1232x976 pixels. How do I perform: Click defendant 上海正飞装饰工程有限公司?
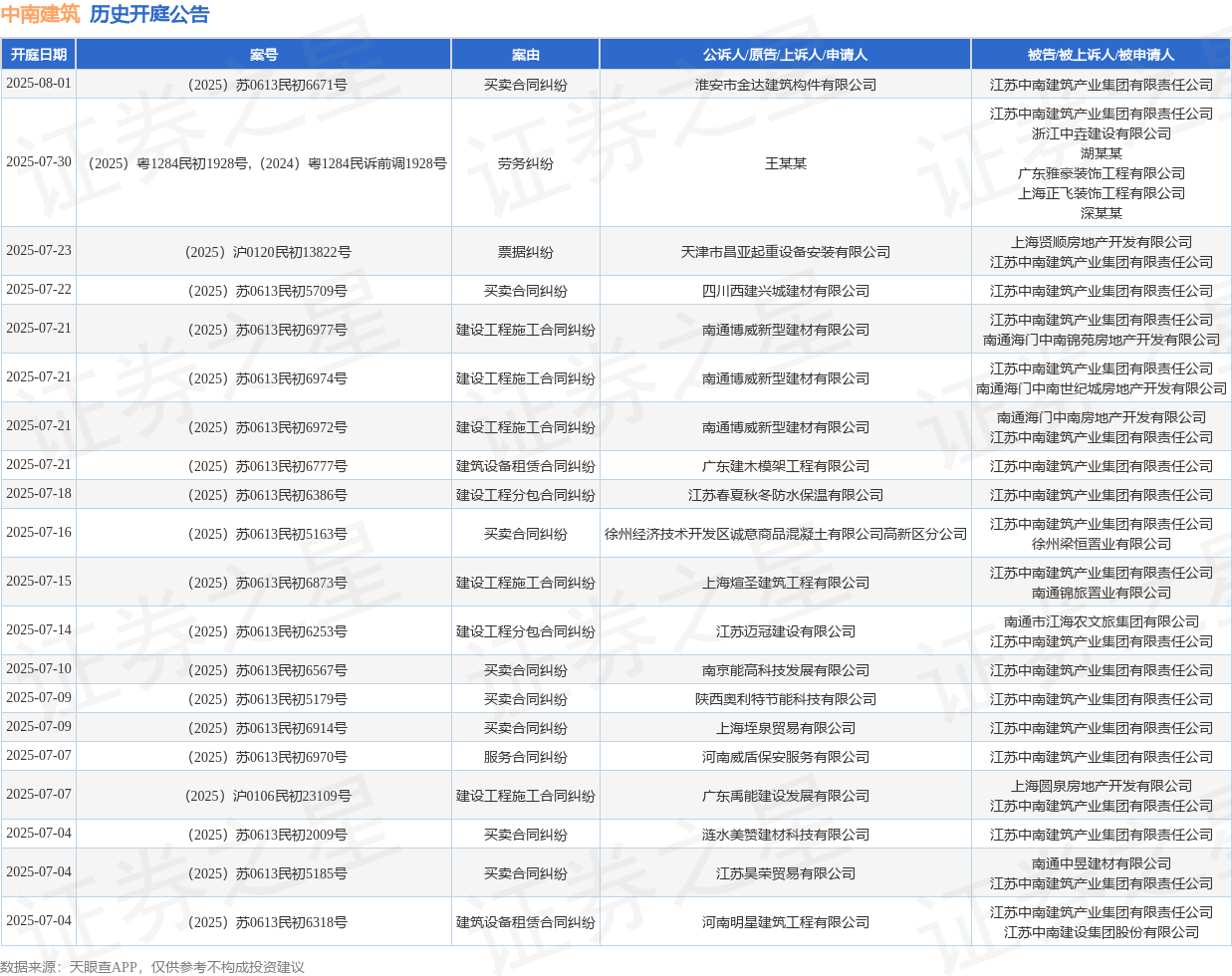(x=1102, y=193)
